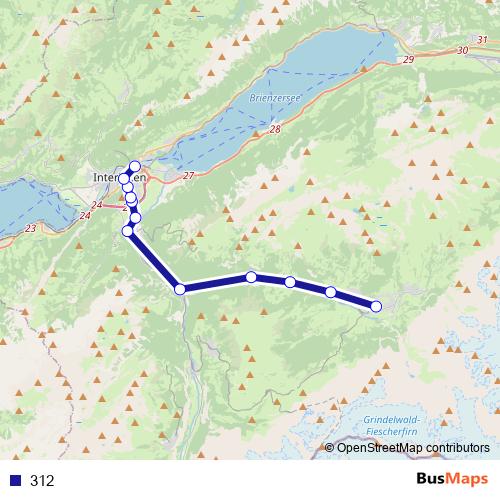Click the Interlaken town label
The width and height of the screenshot is (500, 500).
[x=119, y=177]
